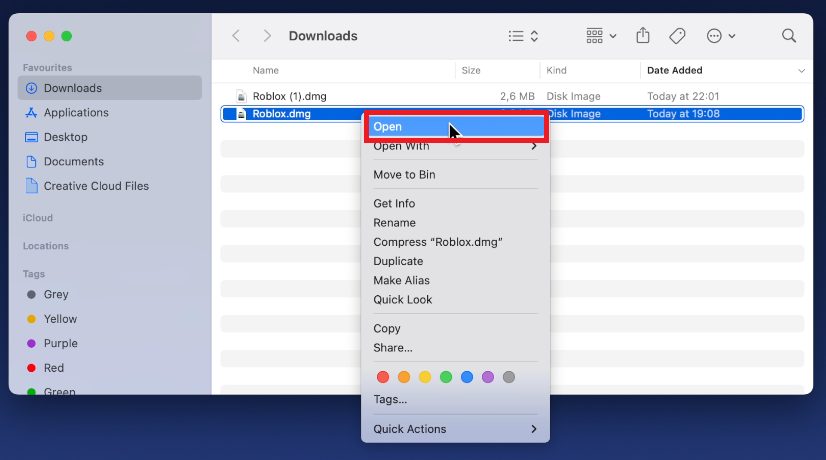826x460 pixels.
Task: Open Documents from the sidebar
Action: pos(64,162)
